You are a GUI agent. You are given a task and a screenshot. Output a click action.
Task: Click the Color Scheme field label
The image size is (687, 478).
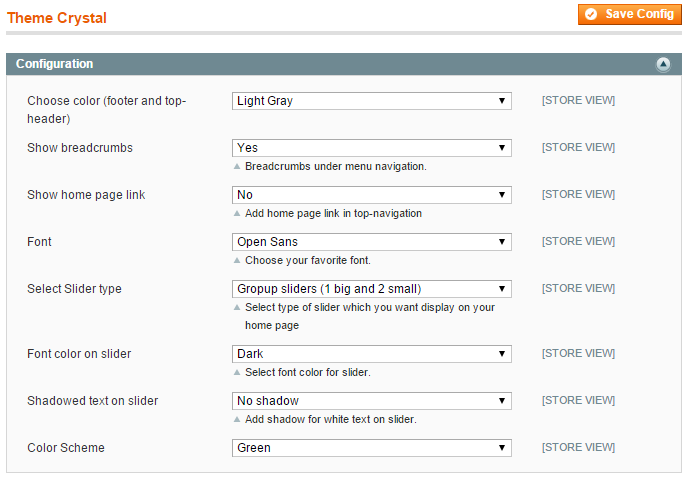[66, 448]
